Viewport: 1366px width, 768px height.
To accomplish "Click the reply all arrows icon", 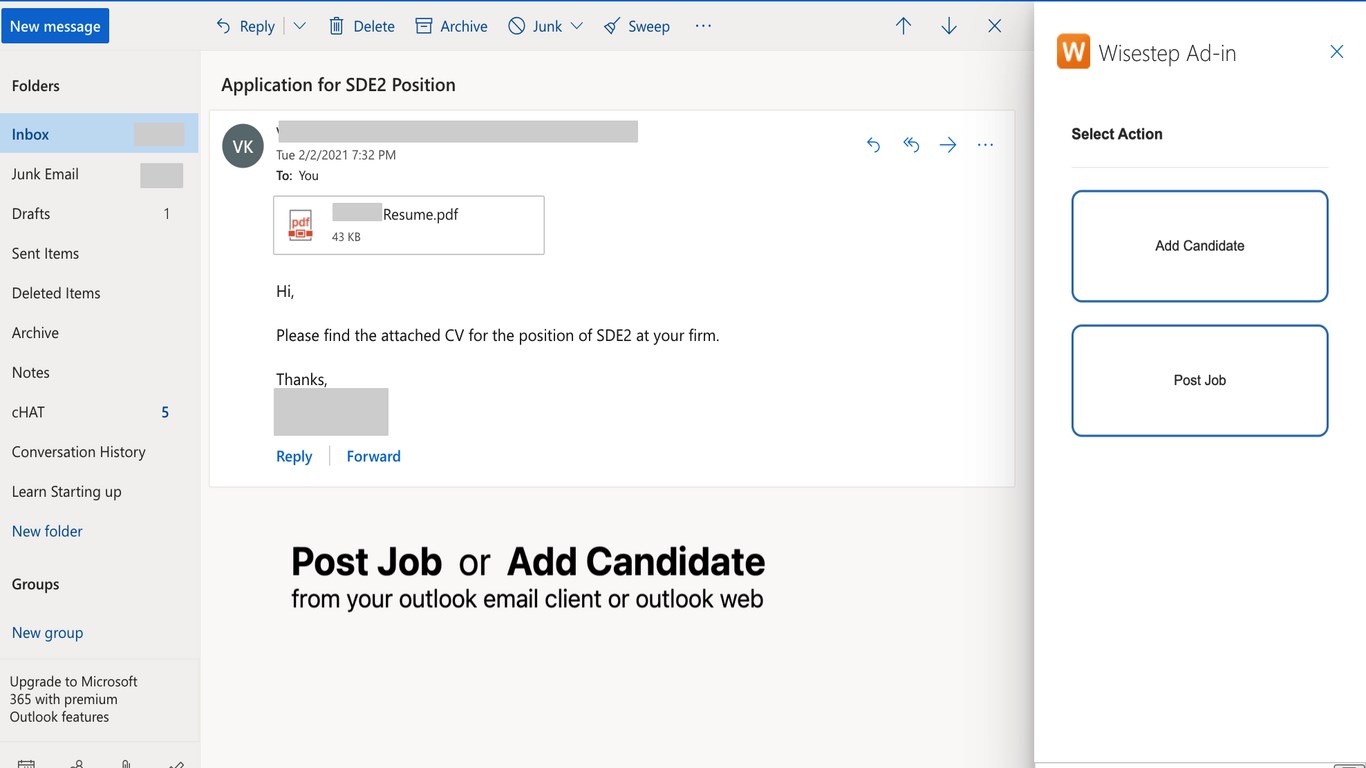I will coord(911,145).
